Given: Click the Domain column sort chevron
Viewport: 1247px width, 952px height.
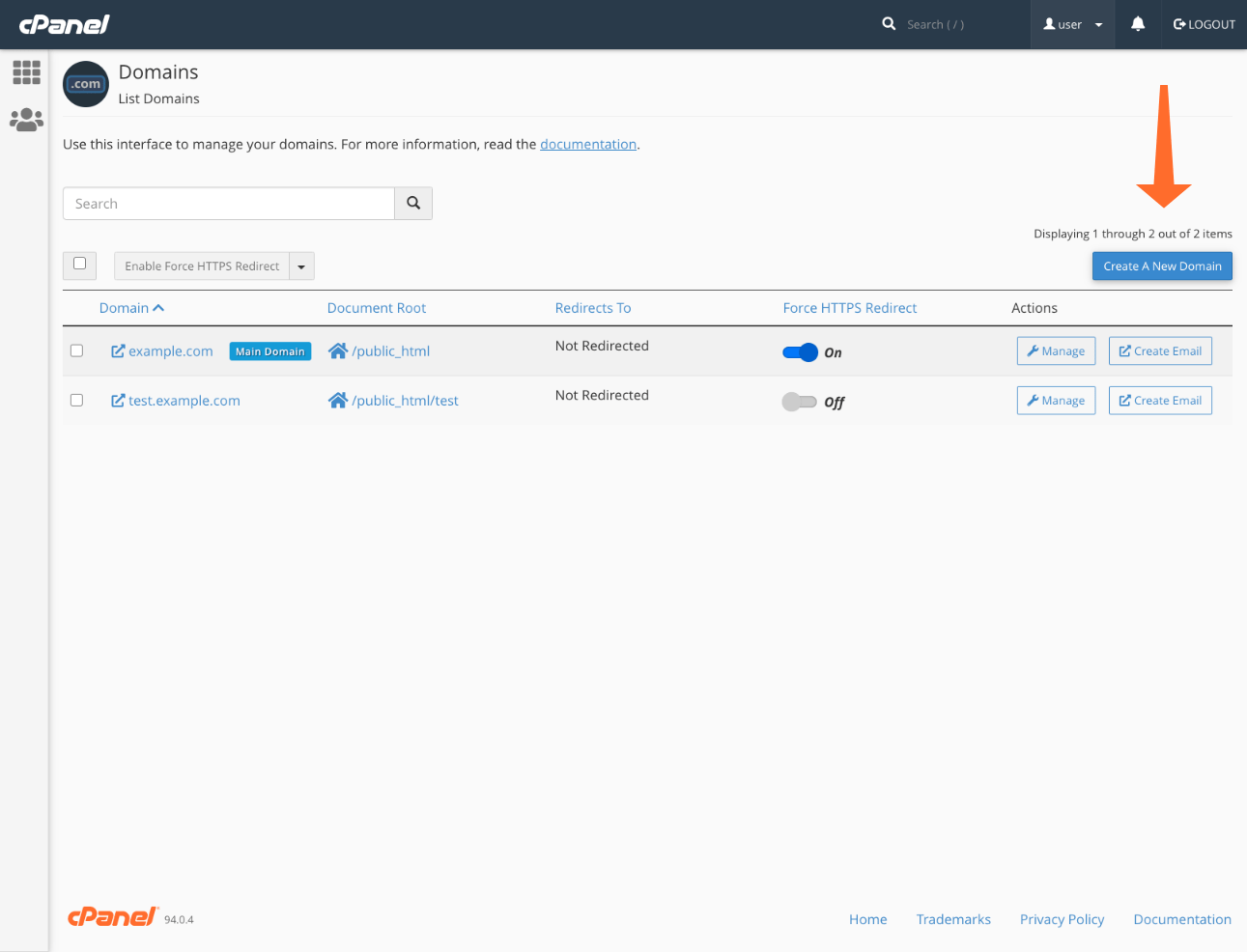Looking at the screenshot, I should point(158,307).
